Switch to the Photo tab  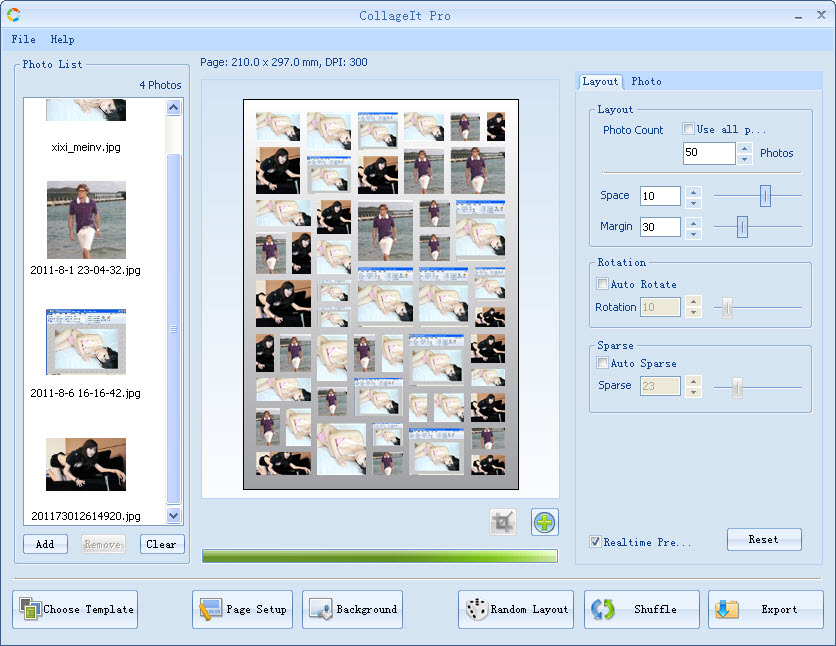pyautogui.click(x=646, y=81)
